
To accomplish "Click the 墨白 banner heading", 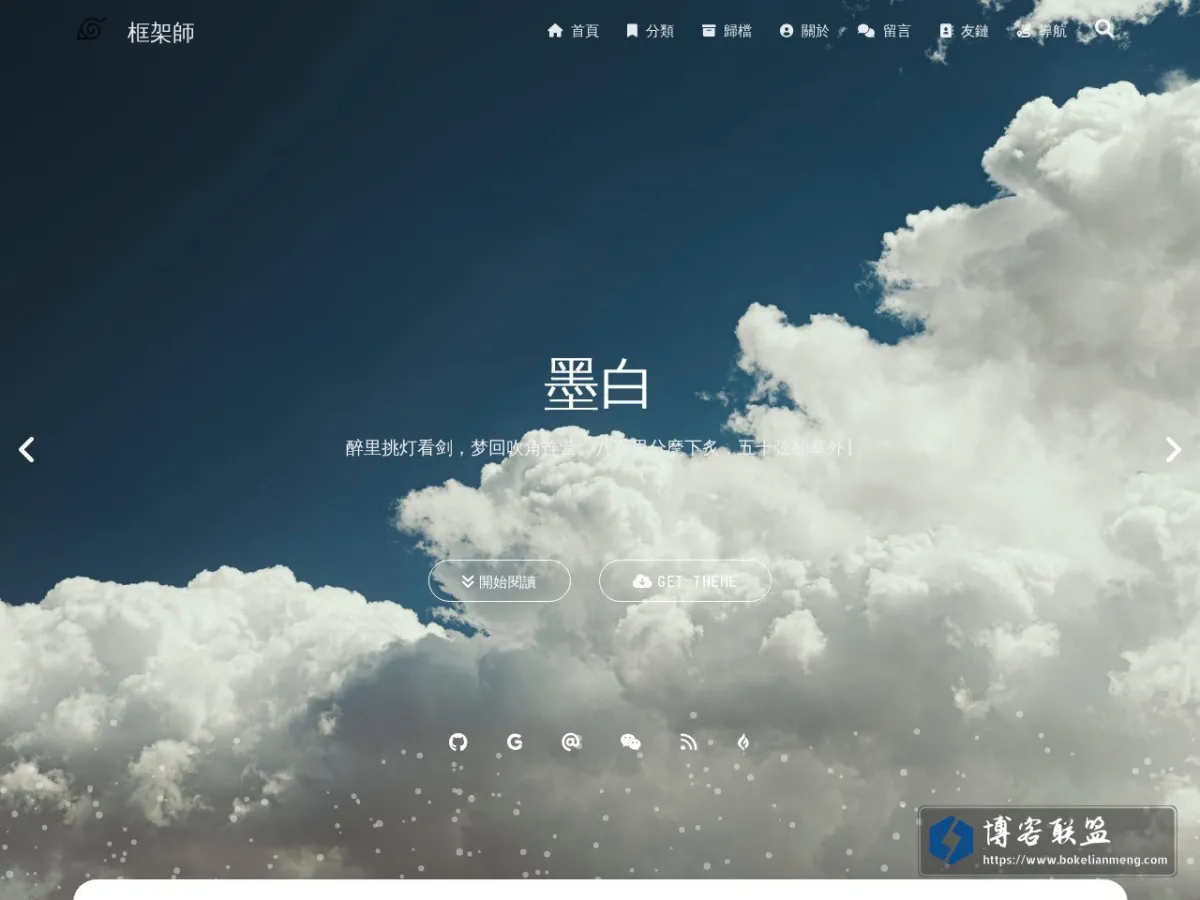I will pos(597,386).
